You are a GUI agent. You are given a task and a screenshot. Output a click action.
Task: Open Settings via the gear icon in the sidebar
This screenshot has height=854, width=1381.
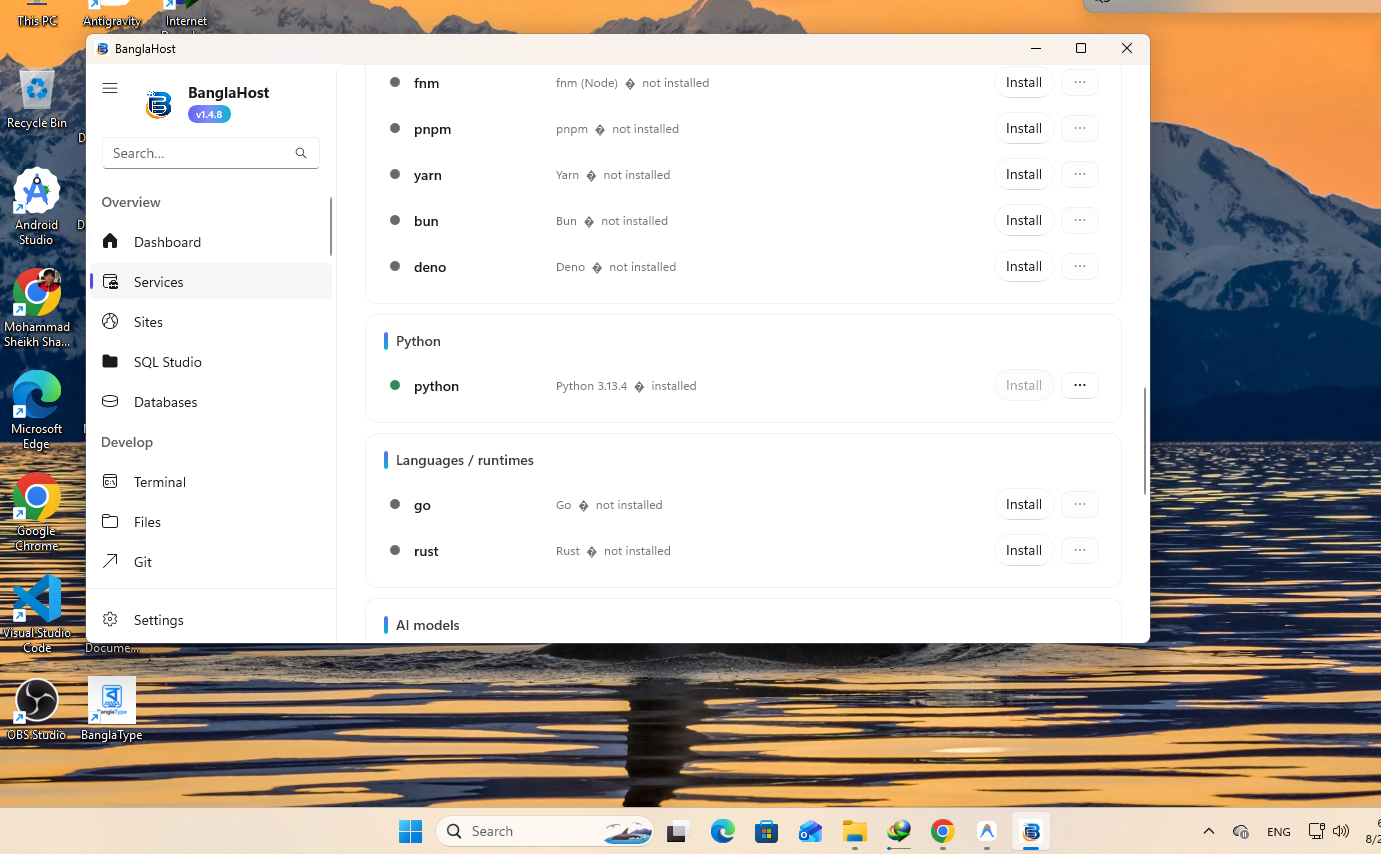(111, 620)
